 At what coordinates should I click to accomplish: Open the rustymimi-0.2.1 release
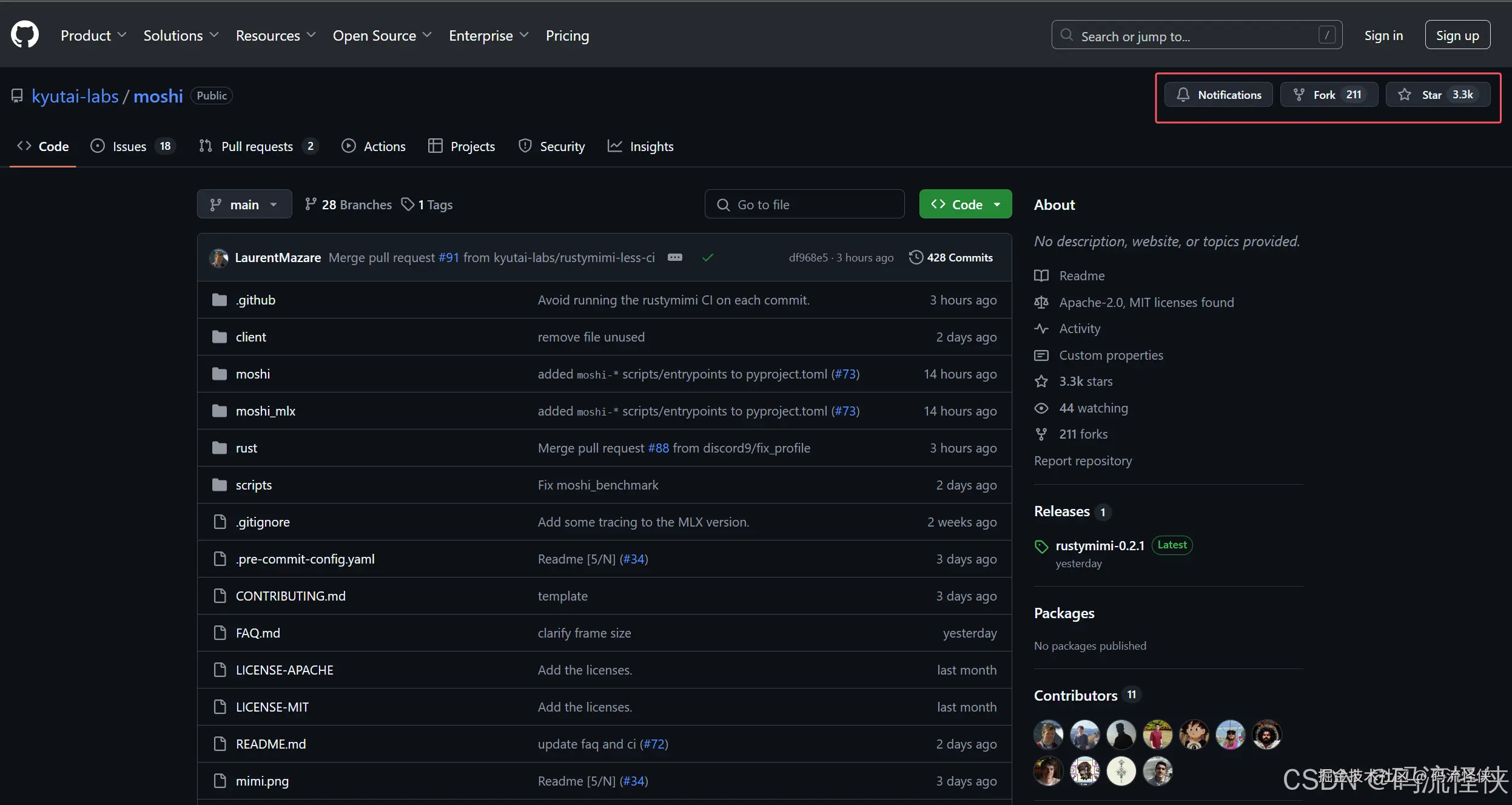(1100, 545)
